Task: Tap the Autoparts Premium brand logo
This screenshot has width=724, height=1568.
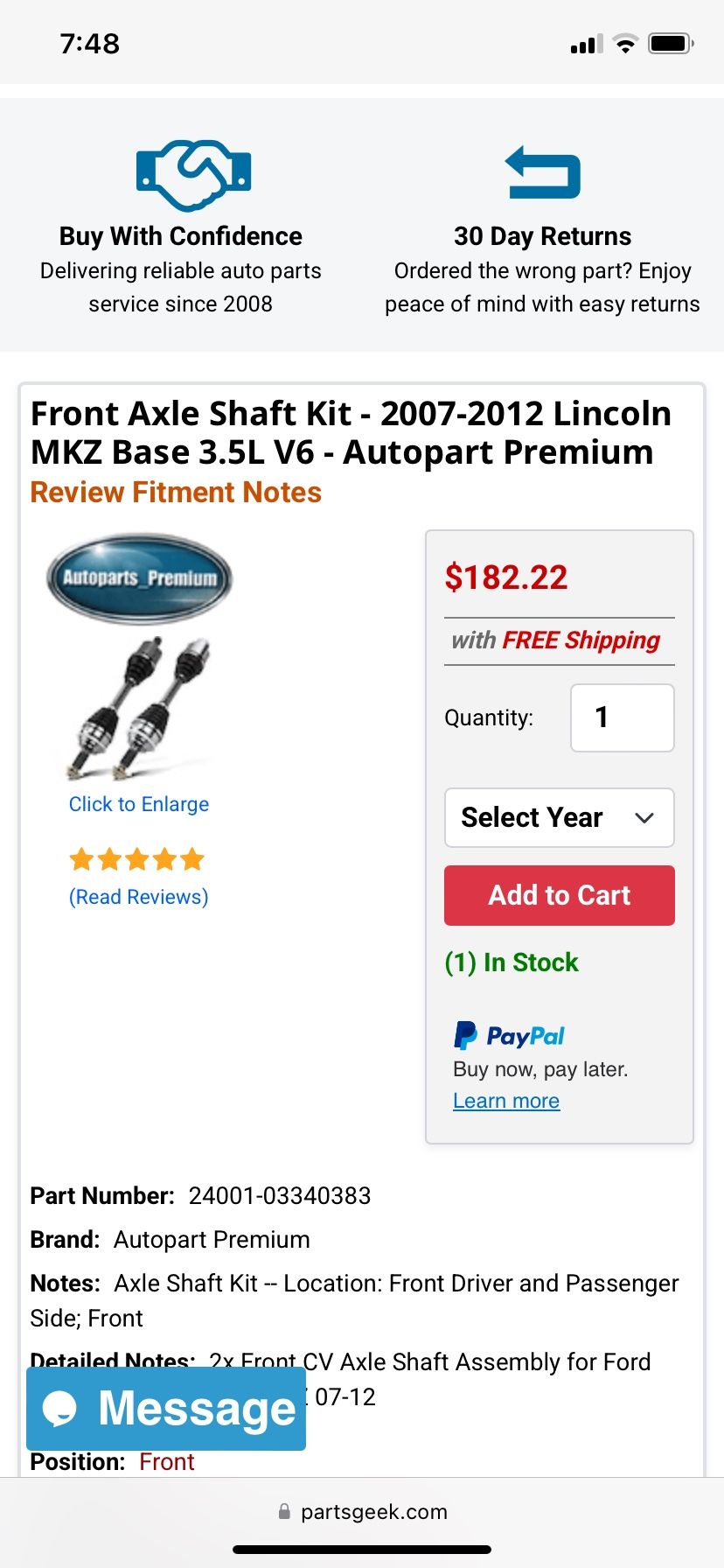Action: click(140, 577)
